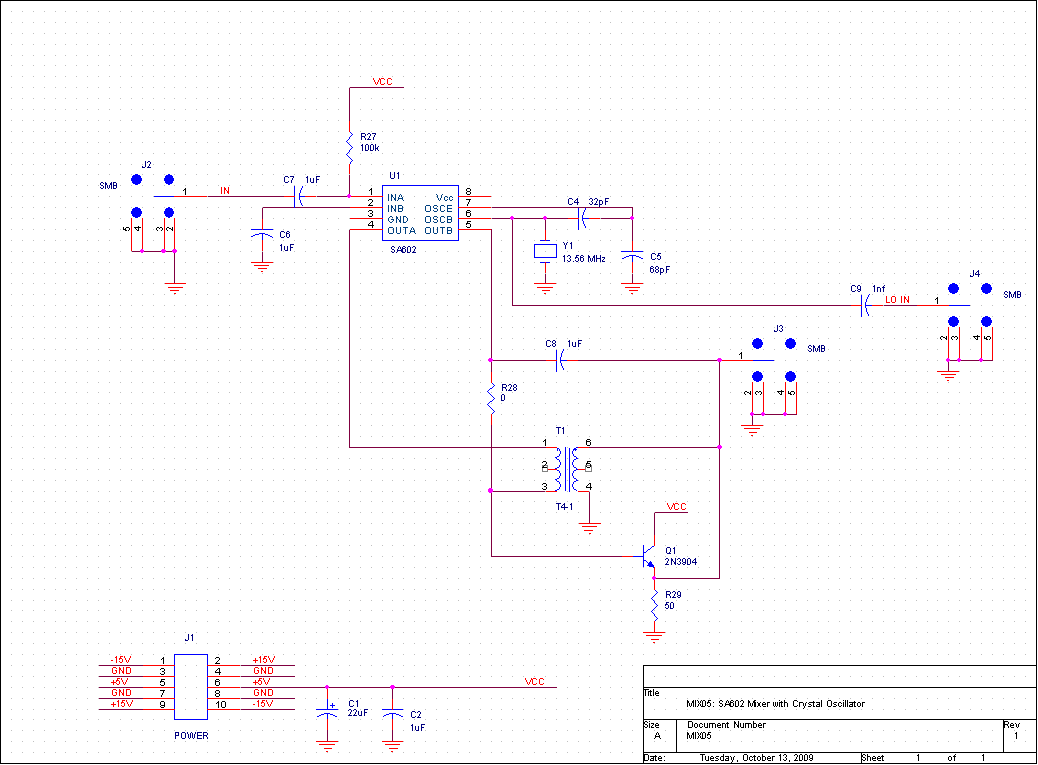Select the IN net label near J2
1038x765 pixels.
(225, 189)
